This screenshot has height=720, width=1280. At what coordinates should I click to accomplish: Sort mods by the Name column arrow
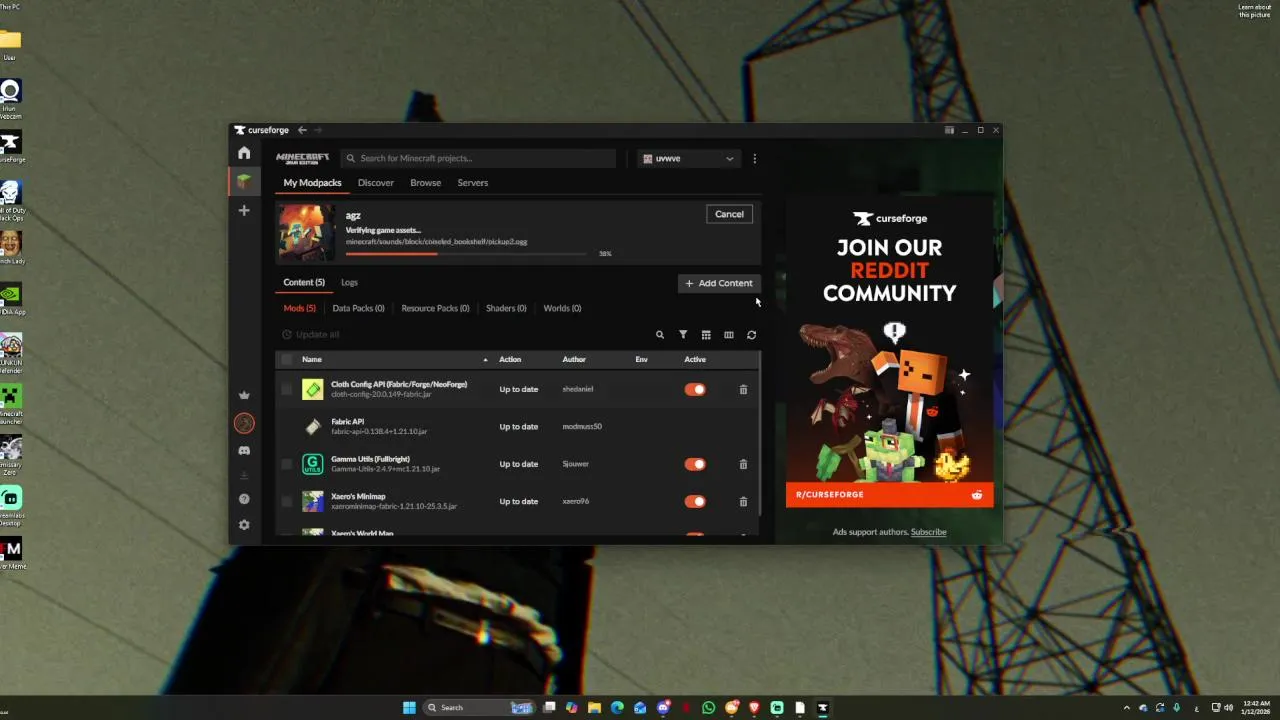click(486, 360)
